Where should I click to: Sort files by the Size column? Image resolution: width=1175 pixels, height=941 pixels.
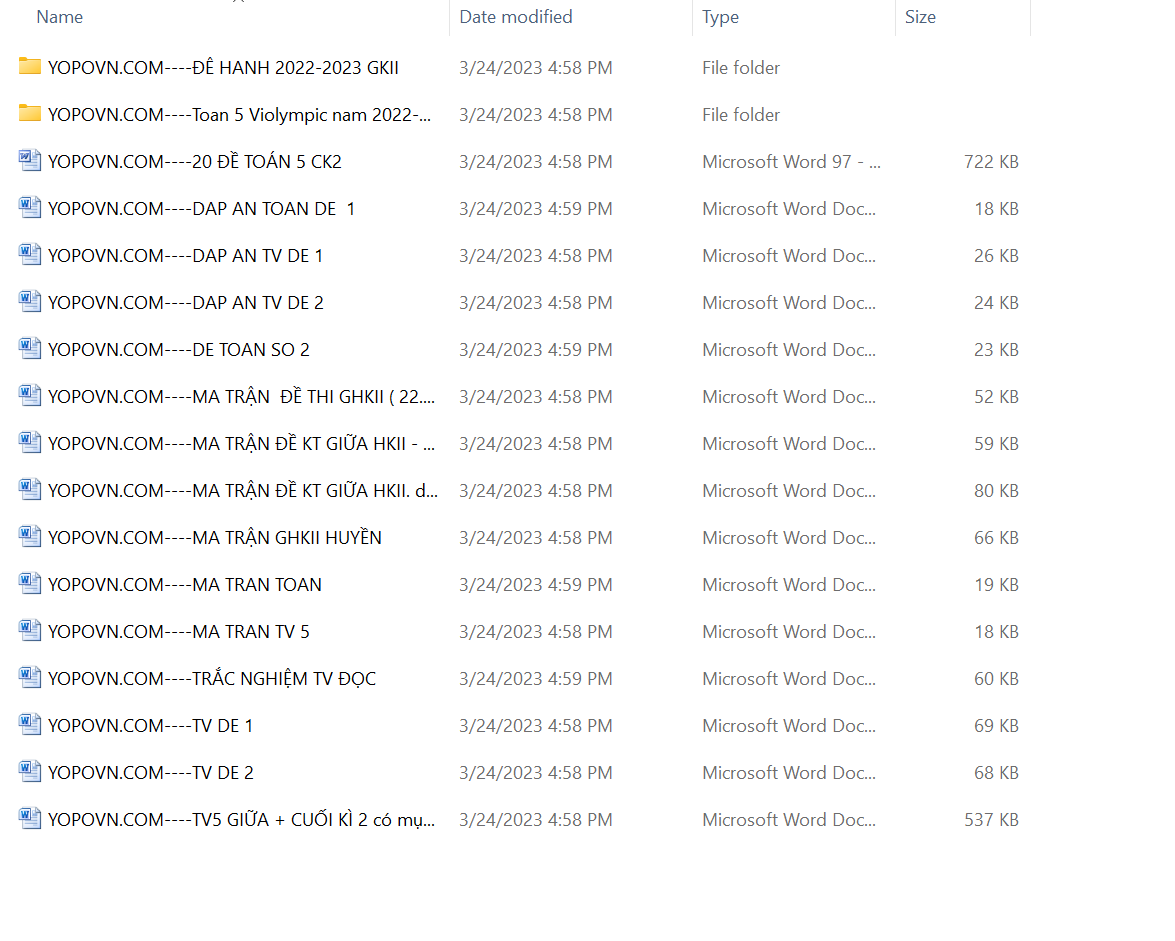[920, 17]
